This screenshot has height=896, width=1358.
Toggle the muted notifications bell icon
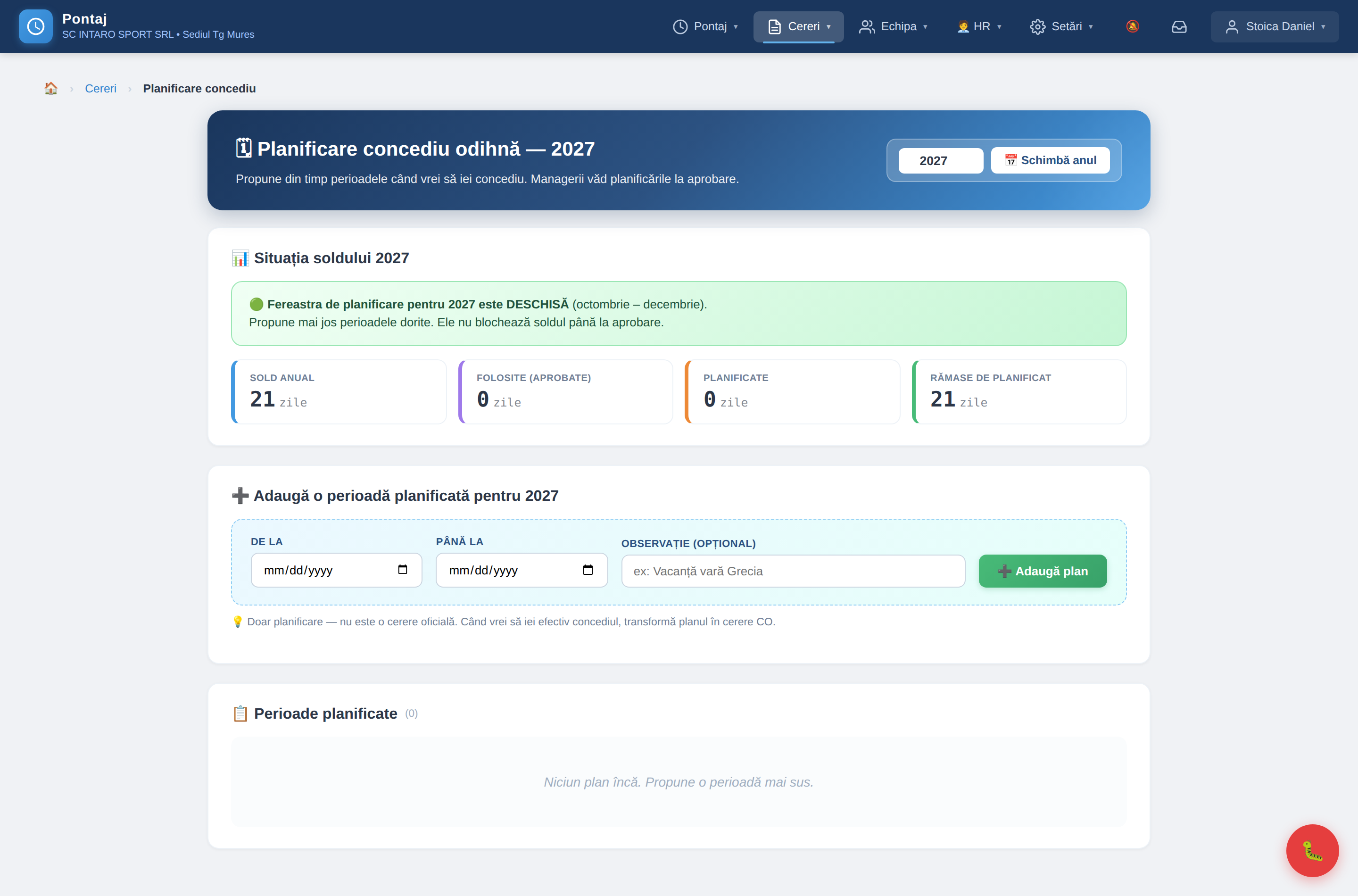tap(1132, 26)
